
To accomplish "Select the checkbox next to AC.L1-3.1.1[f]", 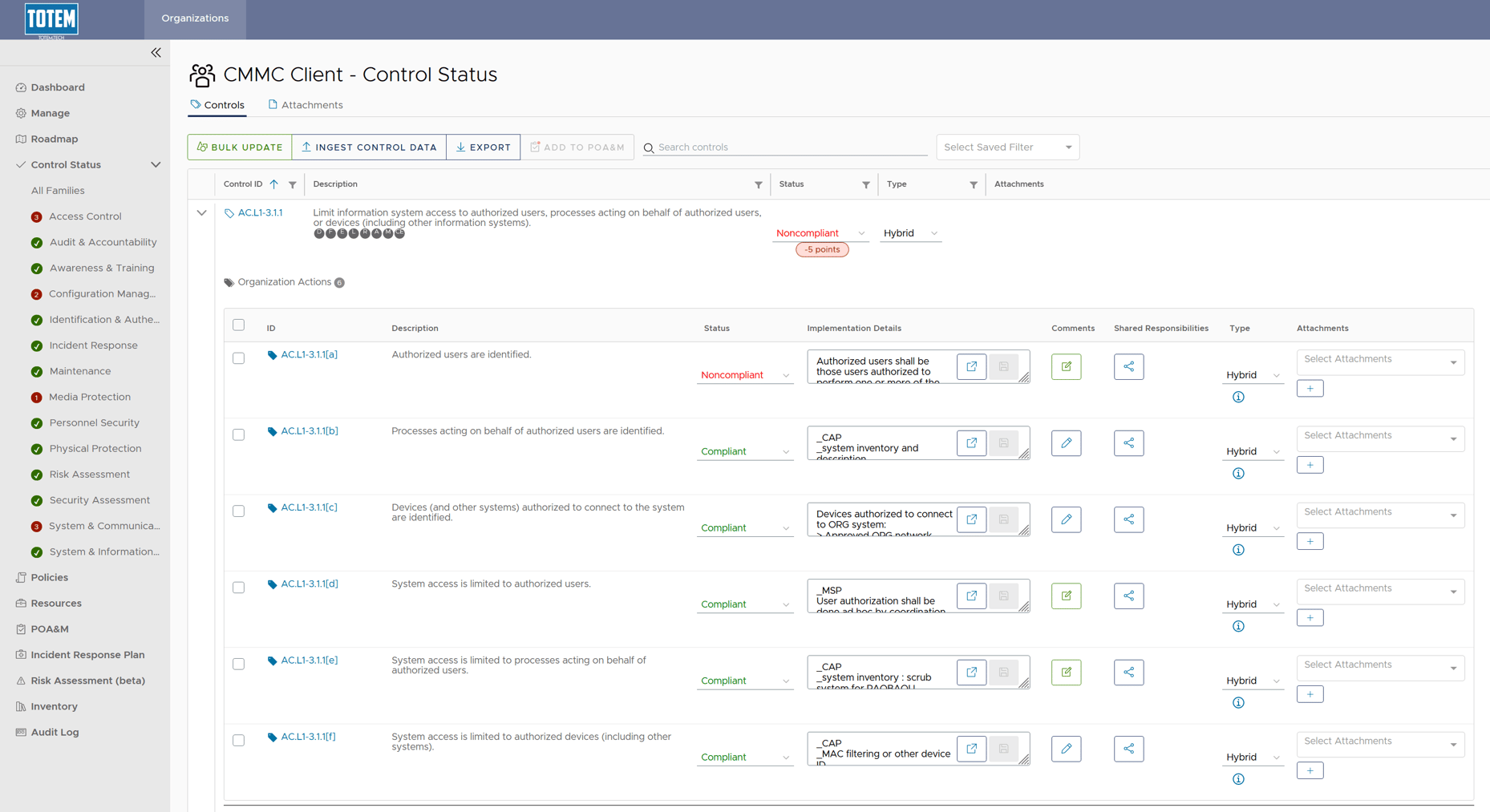I will pos(238,740).
